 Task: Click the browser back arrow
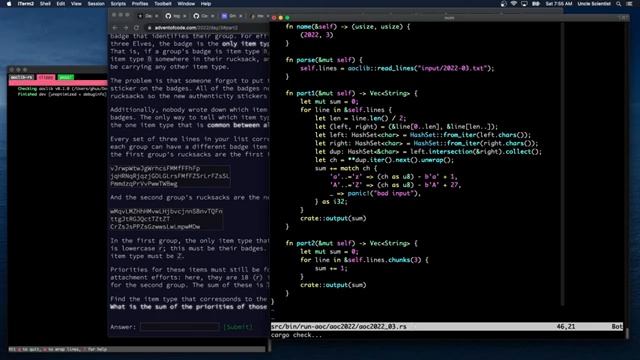coord(115,28)
